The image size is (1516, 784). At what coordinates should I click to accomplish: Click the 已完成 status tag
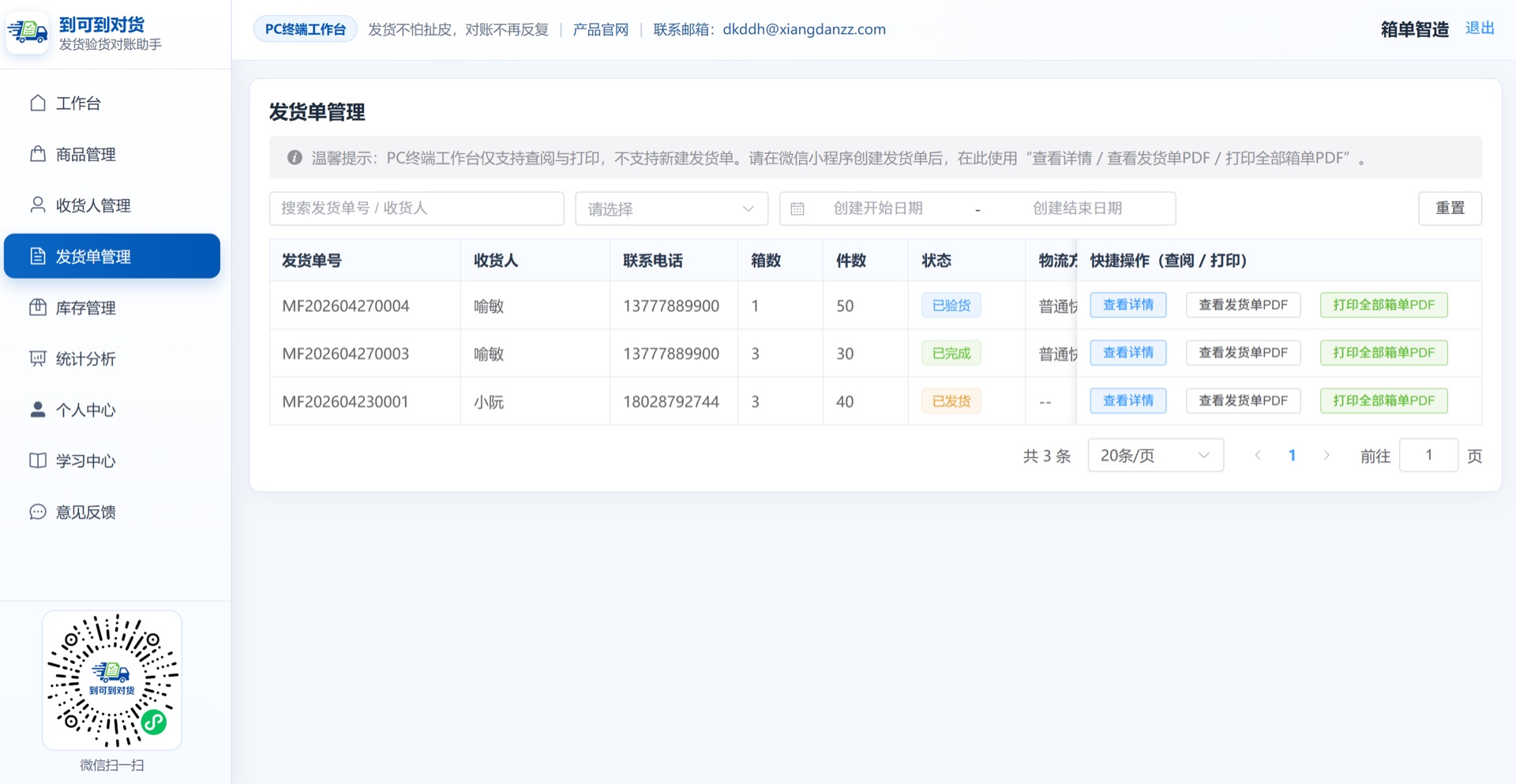[951, 354]
